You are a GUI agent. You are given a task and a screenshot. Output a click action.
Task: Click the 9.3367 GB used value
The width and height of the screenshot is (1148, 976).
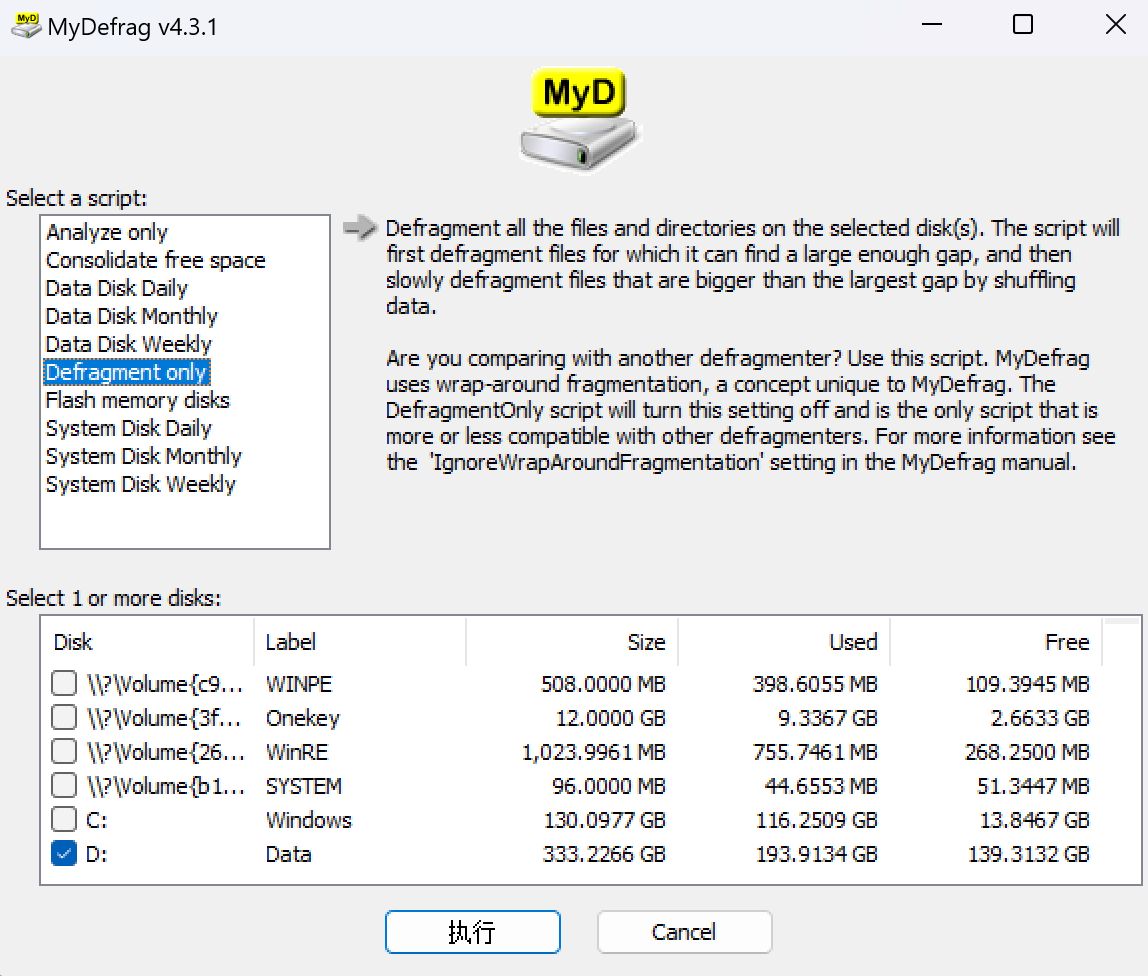827,718
